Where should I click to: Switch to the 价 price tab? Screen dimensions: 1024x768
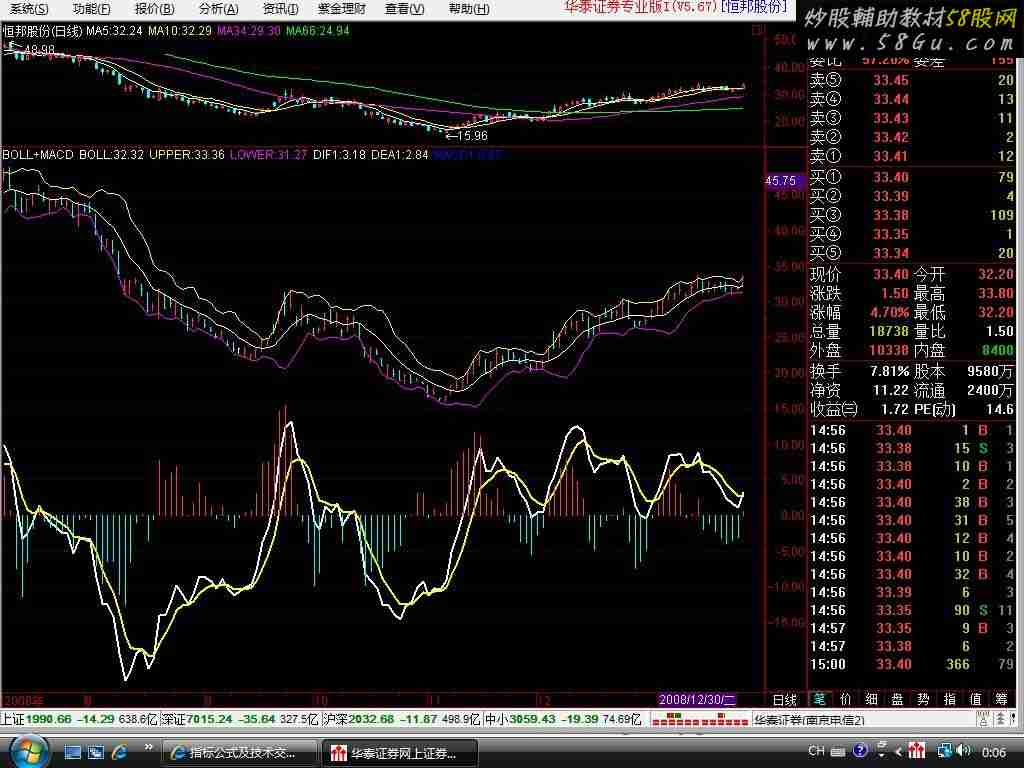point(846,699)
